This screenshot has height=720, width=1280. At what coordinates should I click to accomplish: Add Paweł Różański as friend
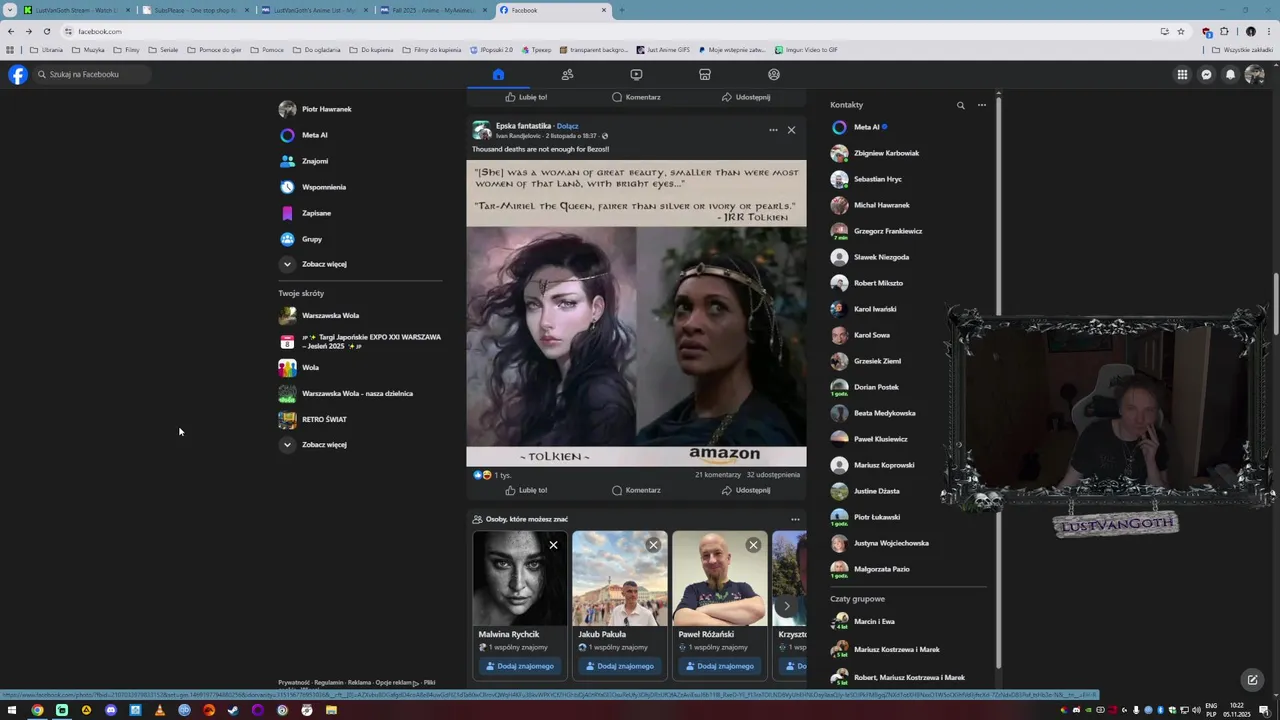click(x=719, y=666)
